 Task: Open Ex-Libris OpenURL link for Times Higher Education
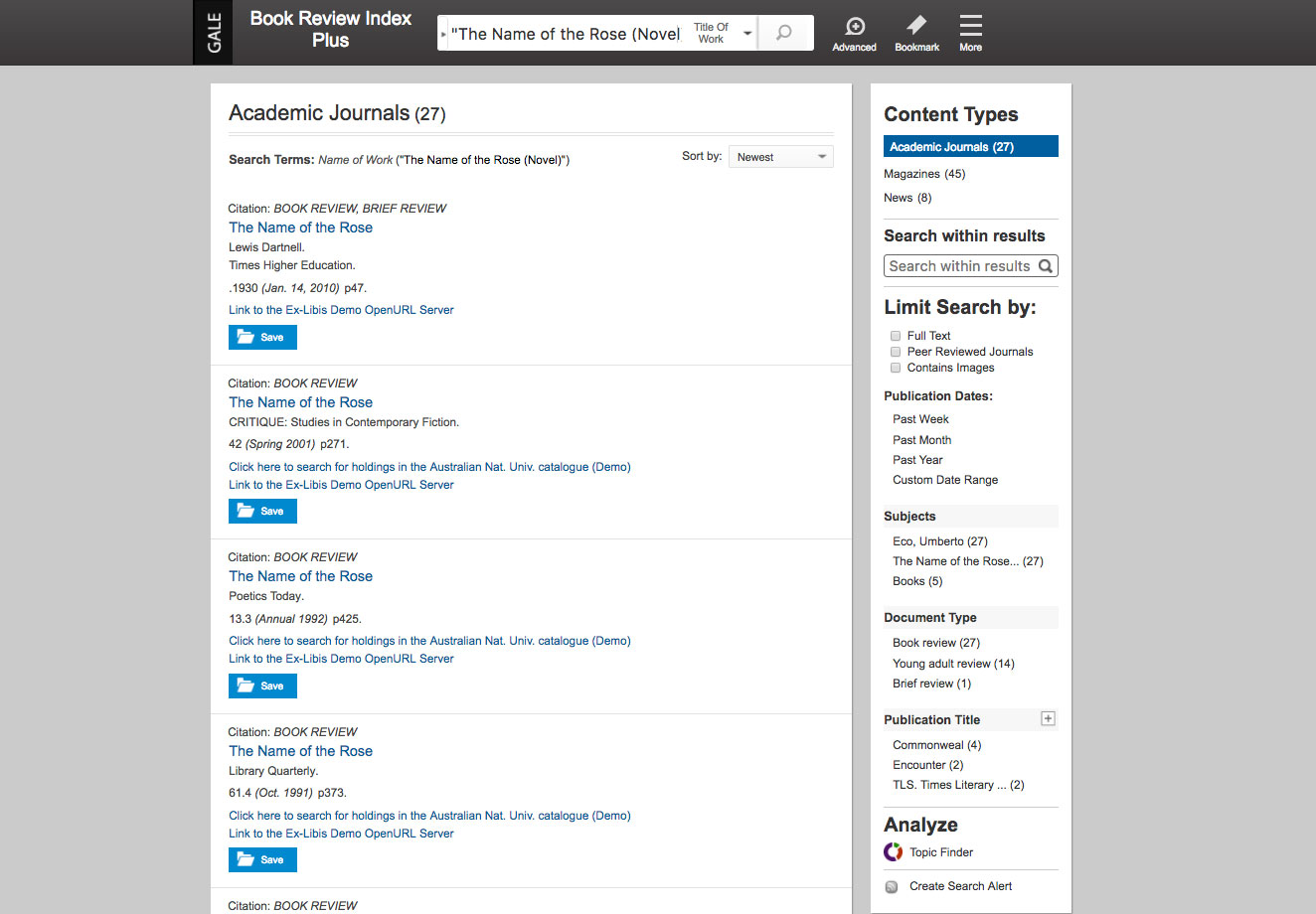pyautogui.click(x=341, y=310)
